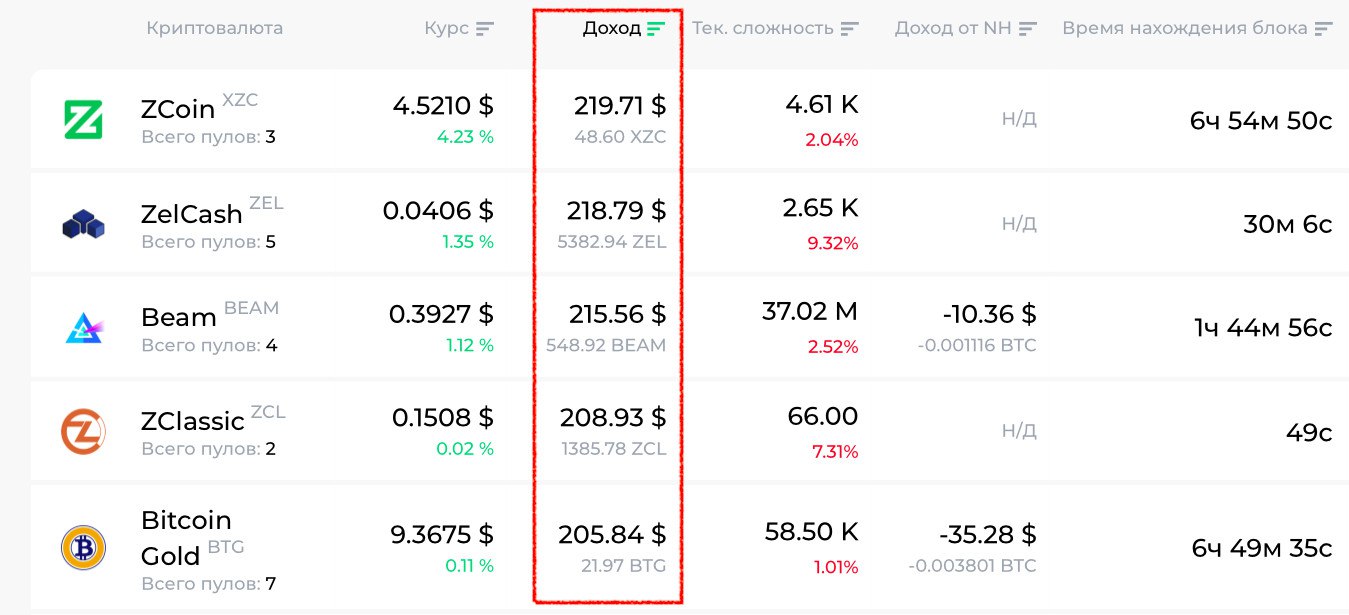The image size is (1349, 615).
Task: Open the ZelCash coin name link
Action: [192, 214]
